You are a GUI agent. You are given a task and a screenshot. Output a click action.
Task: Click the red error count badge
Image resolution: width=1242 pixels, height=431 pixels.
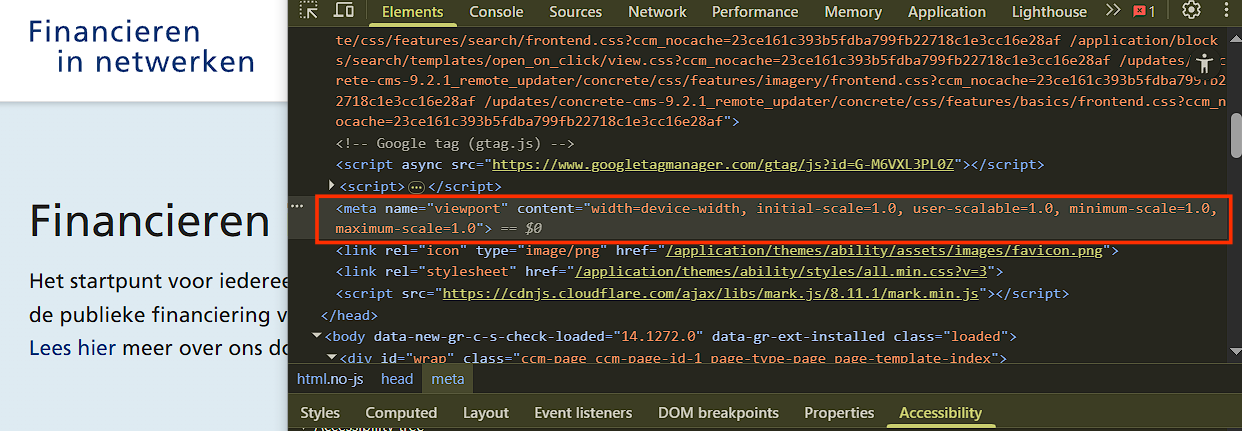click(1145, 12)
